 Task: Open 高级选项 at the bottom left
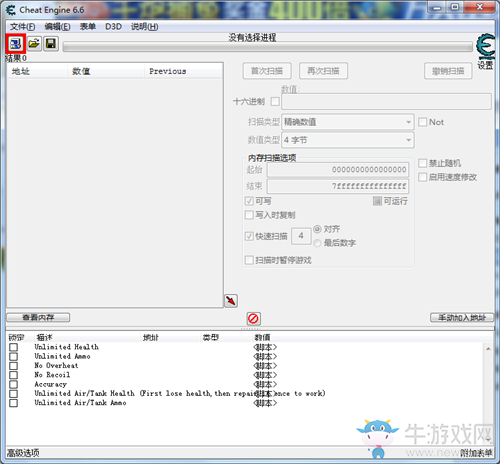point(23,453)
